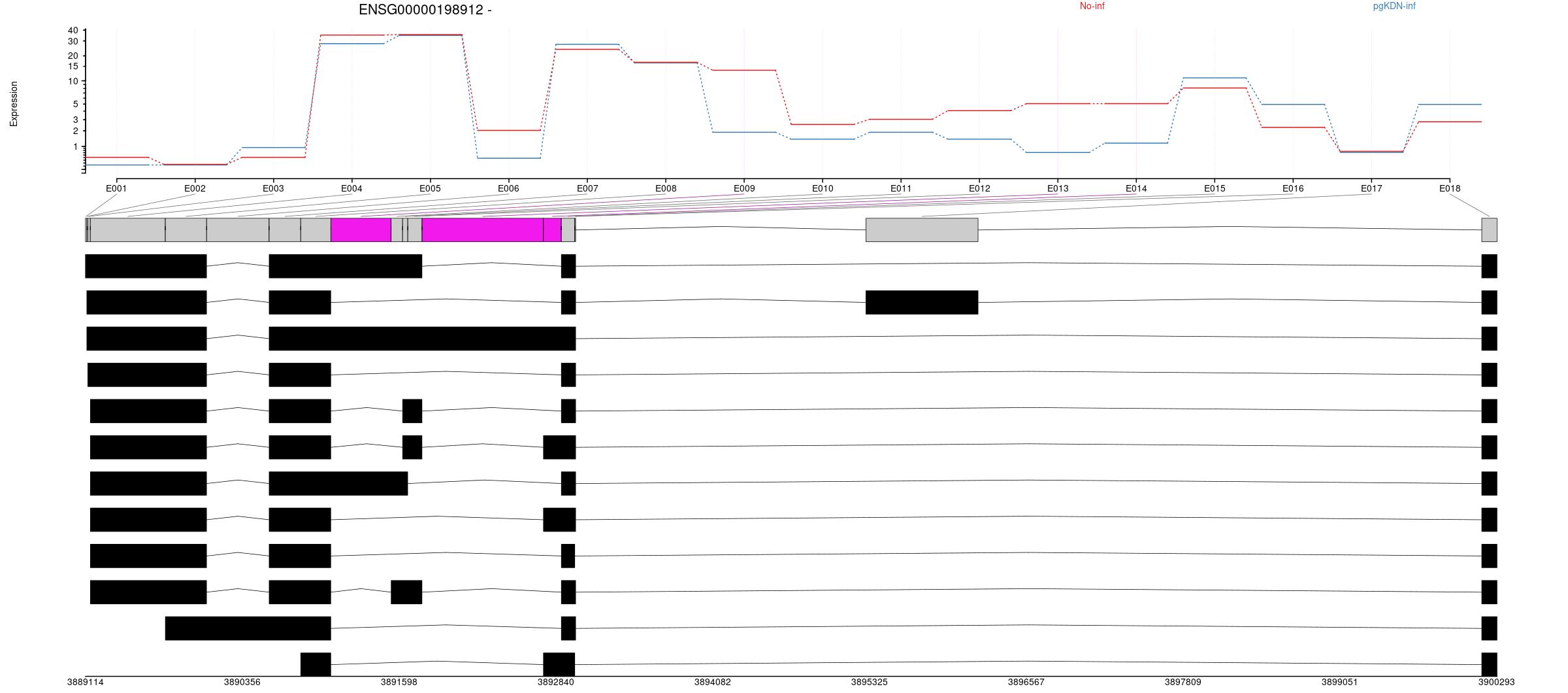Click genomic coordinate 3892840

coord(556,682)
